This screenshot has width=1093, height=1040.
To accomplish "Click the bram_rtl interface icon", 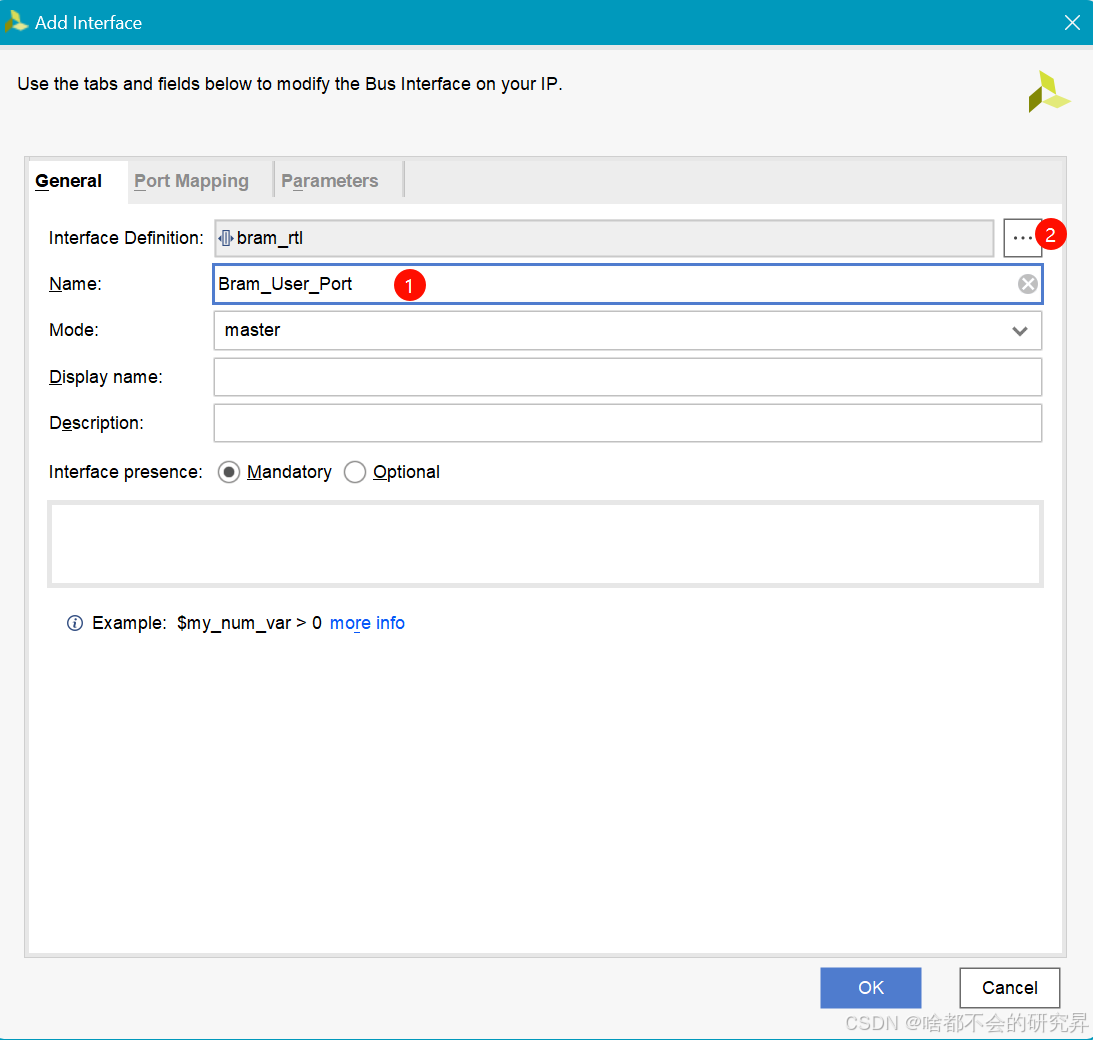I will 226,238.
